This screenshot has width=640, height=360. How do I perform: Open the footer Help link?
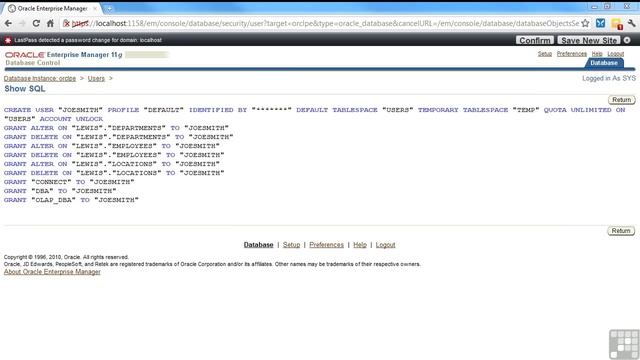pyautogui.click(x=360, y=244)
